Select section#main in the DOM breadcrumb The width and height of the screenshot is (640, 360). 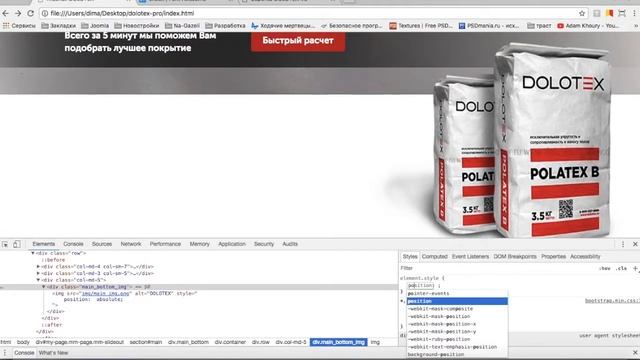point(146,342)
